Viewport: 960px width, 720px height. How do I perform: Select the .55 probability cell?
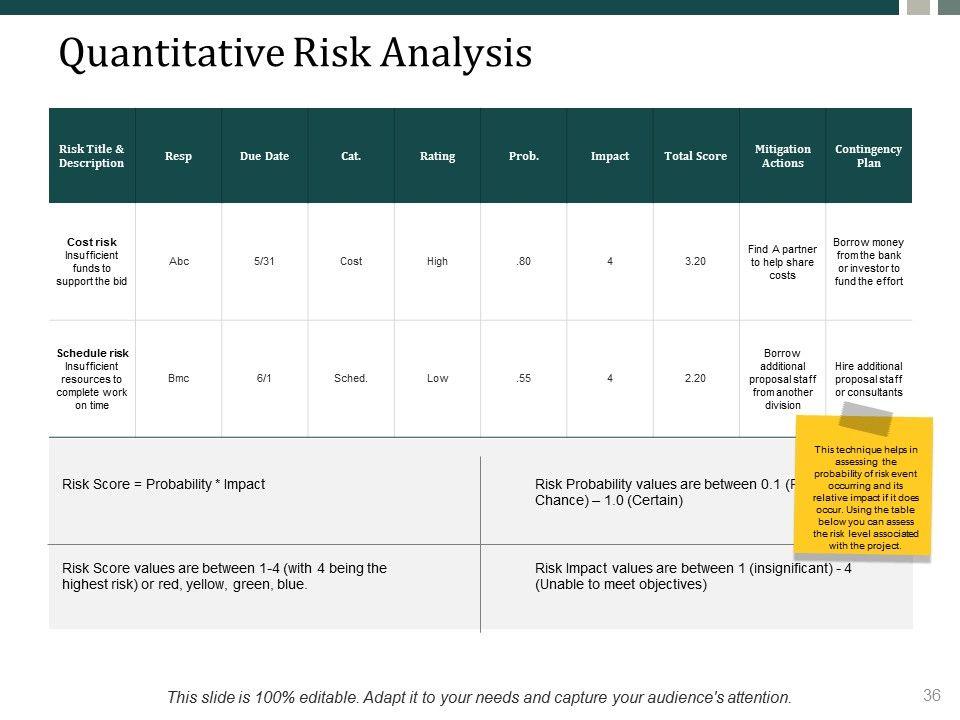[523, 379]
